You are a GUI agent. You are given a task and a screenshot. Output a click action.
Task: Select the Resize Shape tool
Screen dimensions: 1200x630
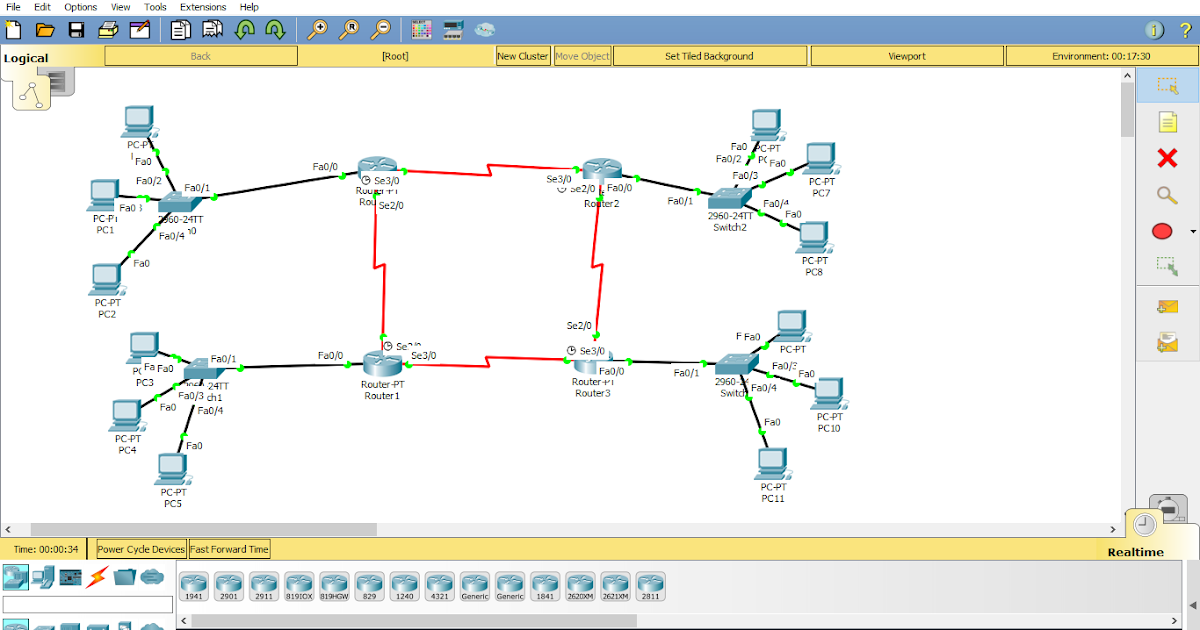(x=1165, y=266)
